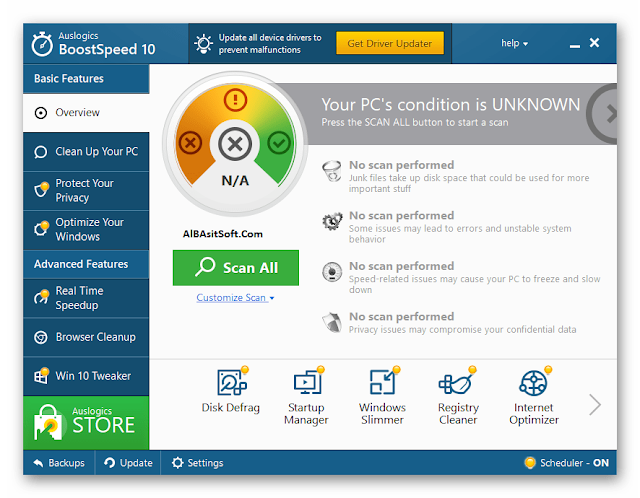Click Basic Features section header
Screen dimensions: 640x498
pyautogui.click(x=86, y=78)
